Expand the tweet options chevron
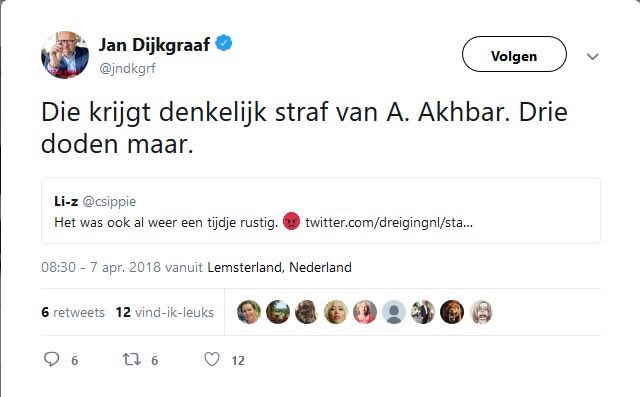This screenshot has height=397, width=640. 593,56
